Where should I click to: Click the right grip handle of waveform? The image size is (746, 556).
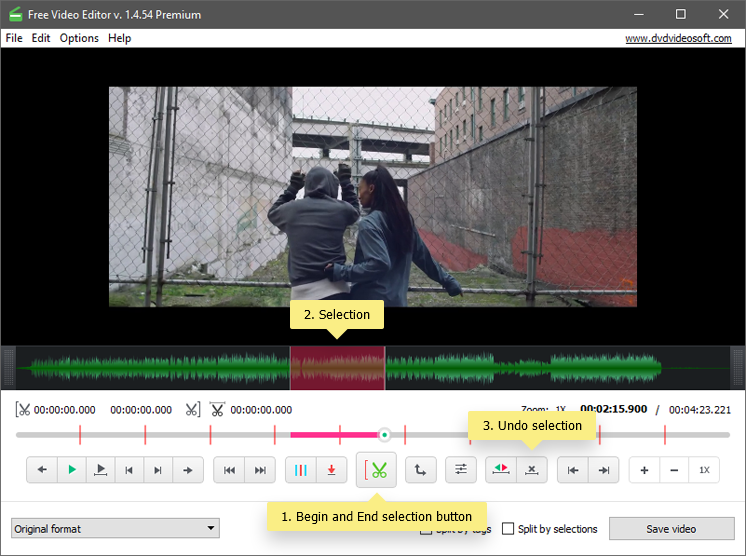pyautogui.click(x=738, y=368)
